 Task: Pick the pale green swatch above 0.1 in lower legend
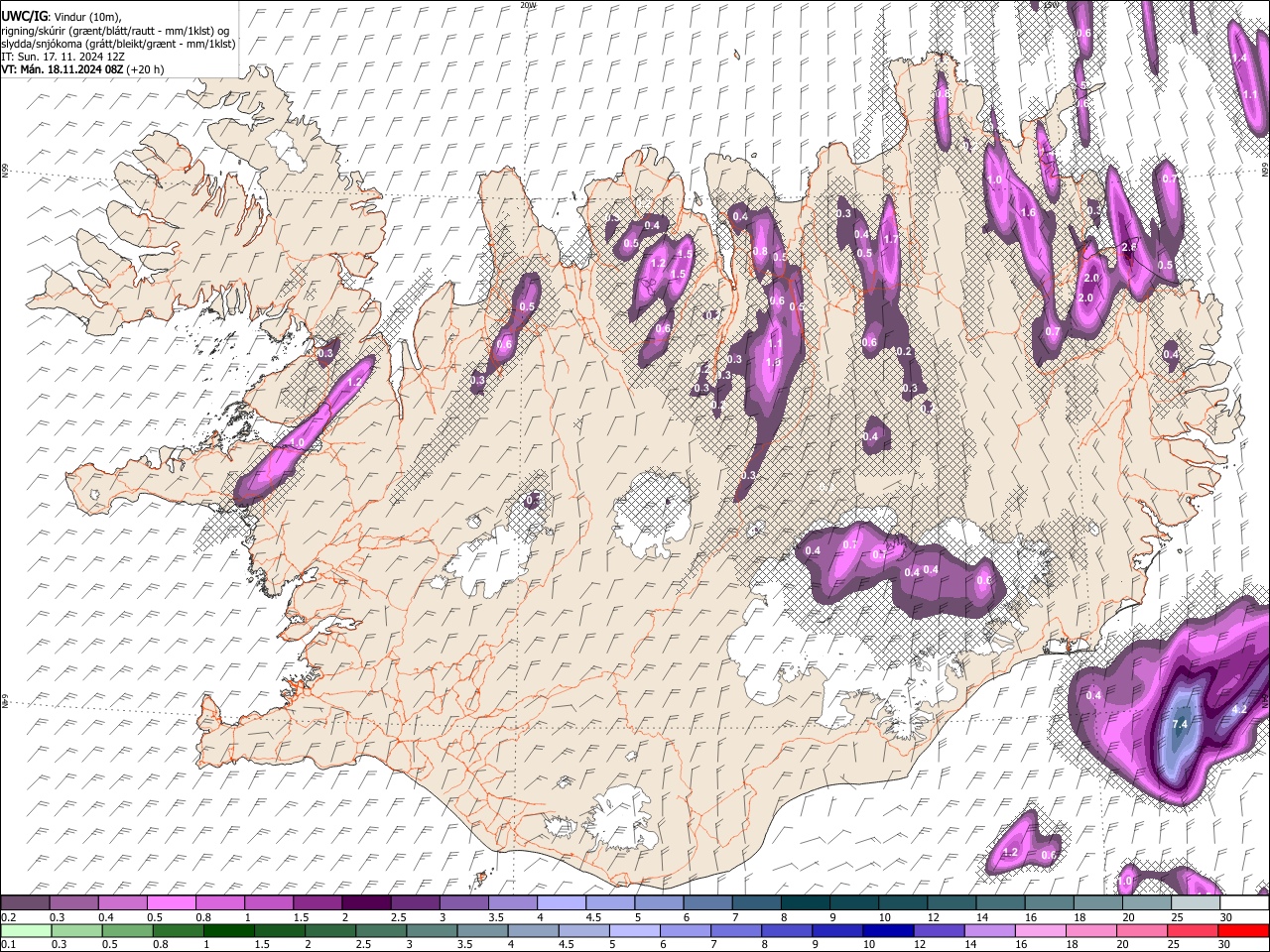(x=25, y=930)
